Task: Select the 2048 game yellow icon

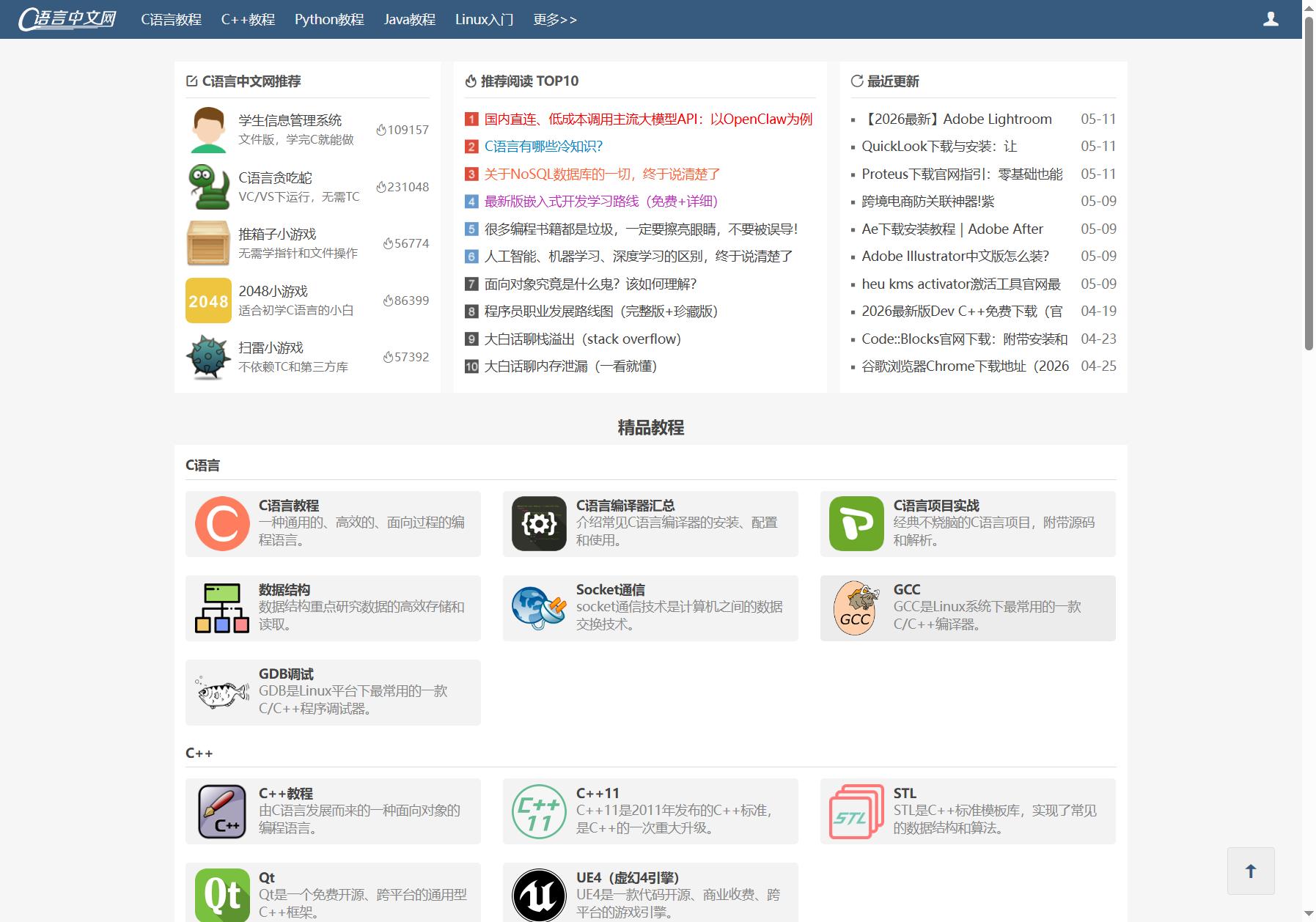Action: pyautogui.click(x=208, y=300)
